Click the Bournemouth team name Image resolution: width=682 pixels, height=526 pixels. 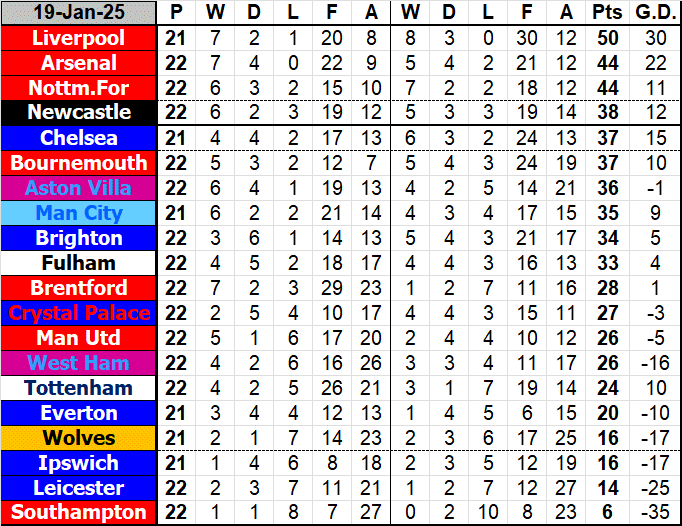[79, 163]
